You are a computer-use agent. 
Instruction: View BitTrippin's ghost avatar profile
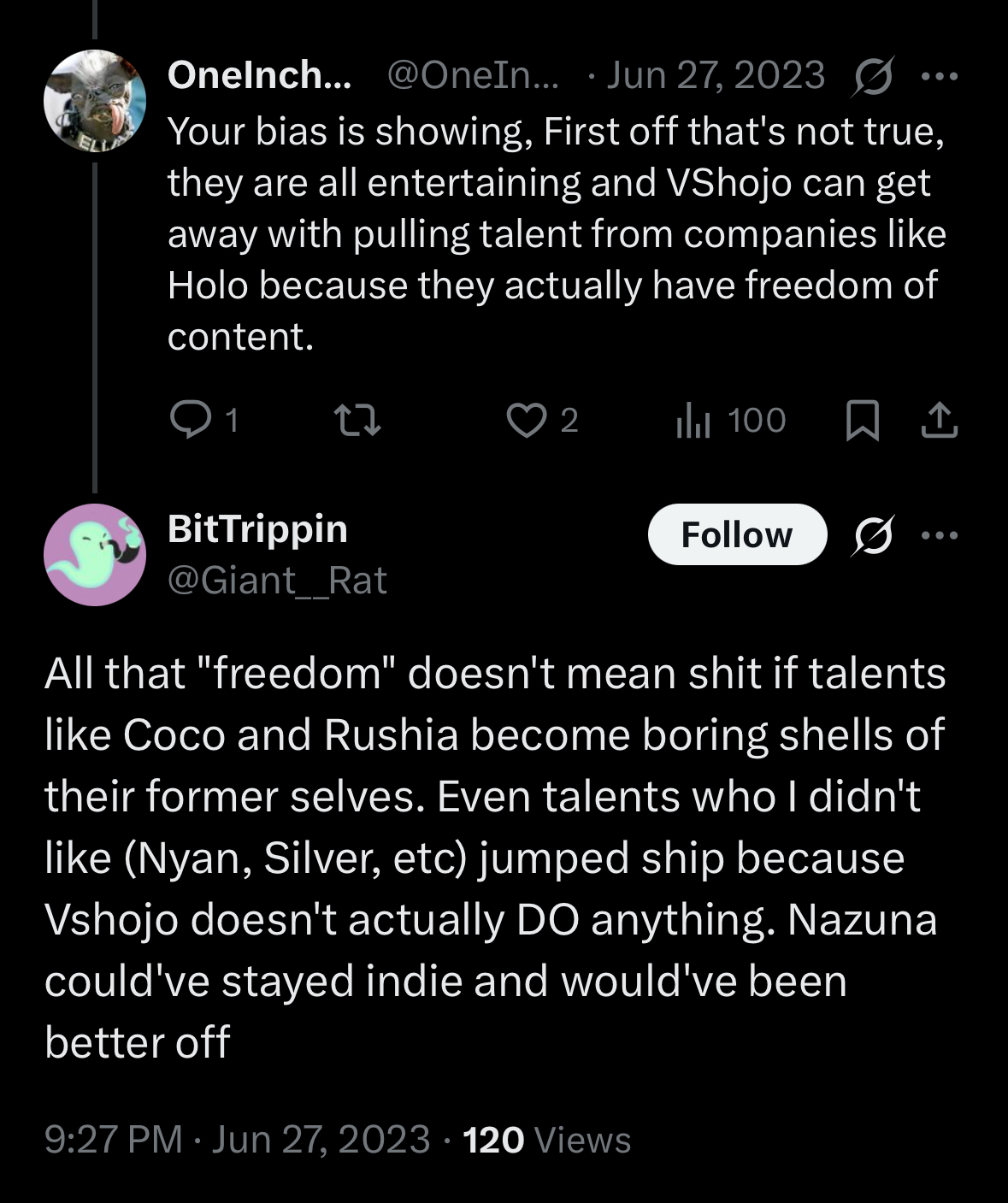click(x=95, y=555)
